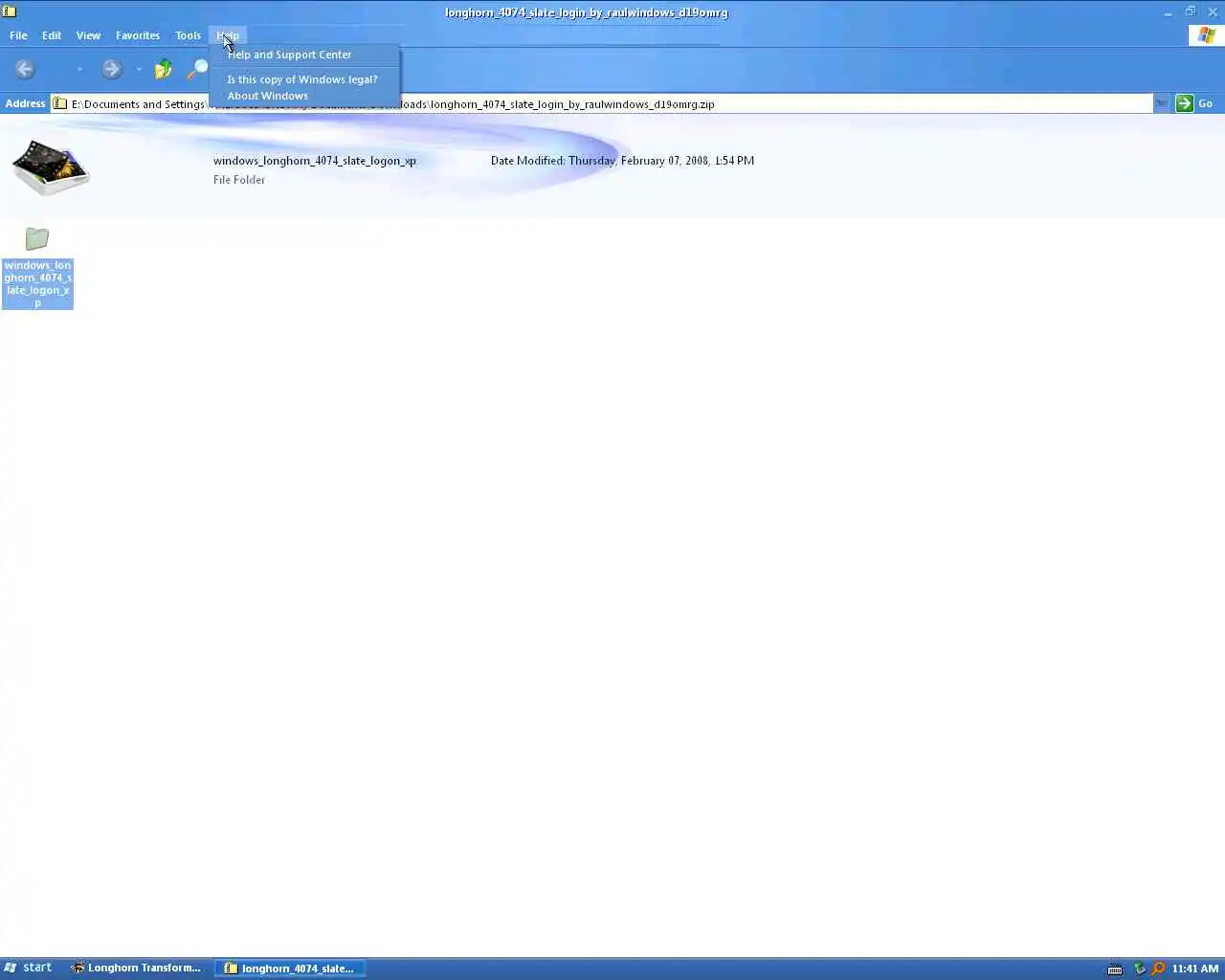Close the explorer window
1225x980 pixels.
(x=1213, y=12)
